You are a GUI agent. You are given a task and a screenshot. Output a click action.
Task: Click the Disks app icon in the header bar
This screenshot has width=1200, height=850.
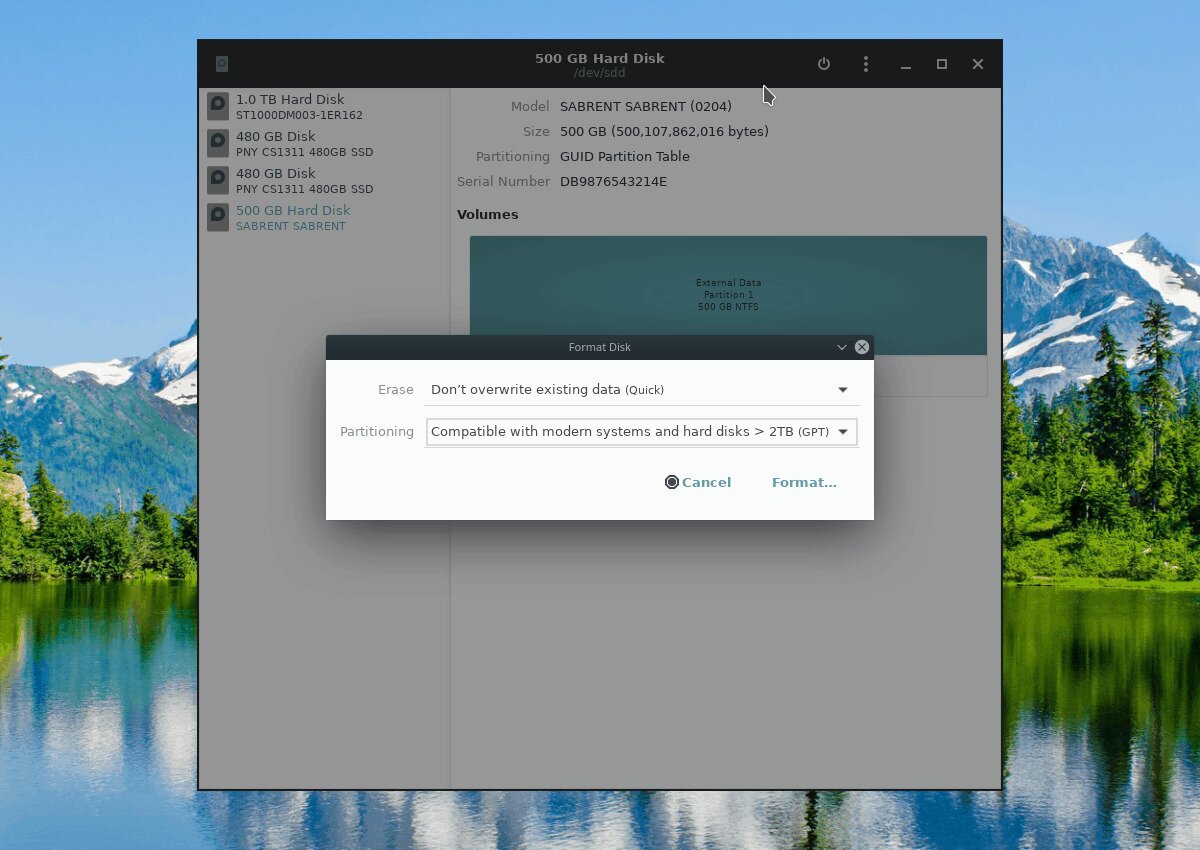click(221, 63)
